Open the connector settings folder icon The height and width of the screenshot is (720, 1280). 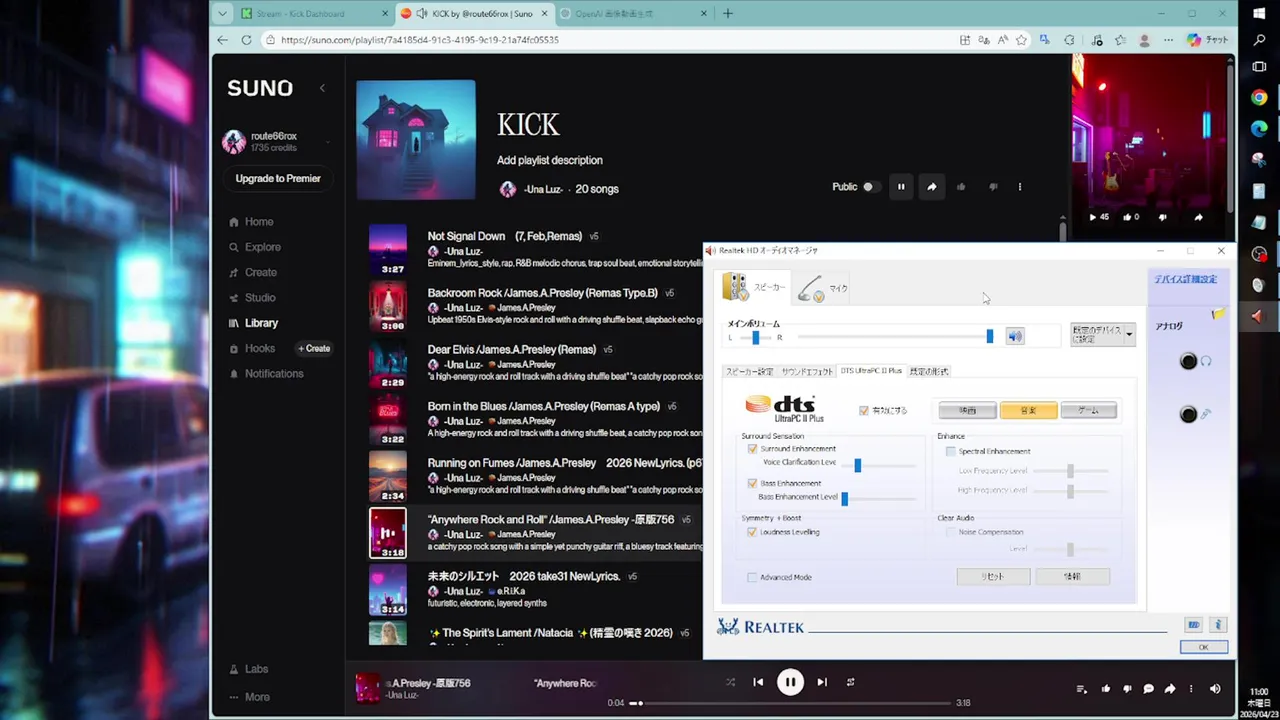[x=1218, y=315]
